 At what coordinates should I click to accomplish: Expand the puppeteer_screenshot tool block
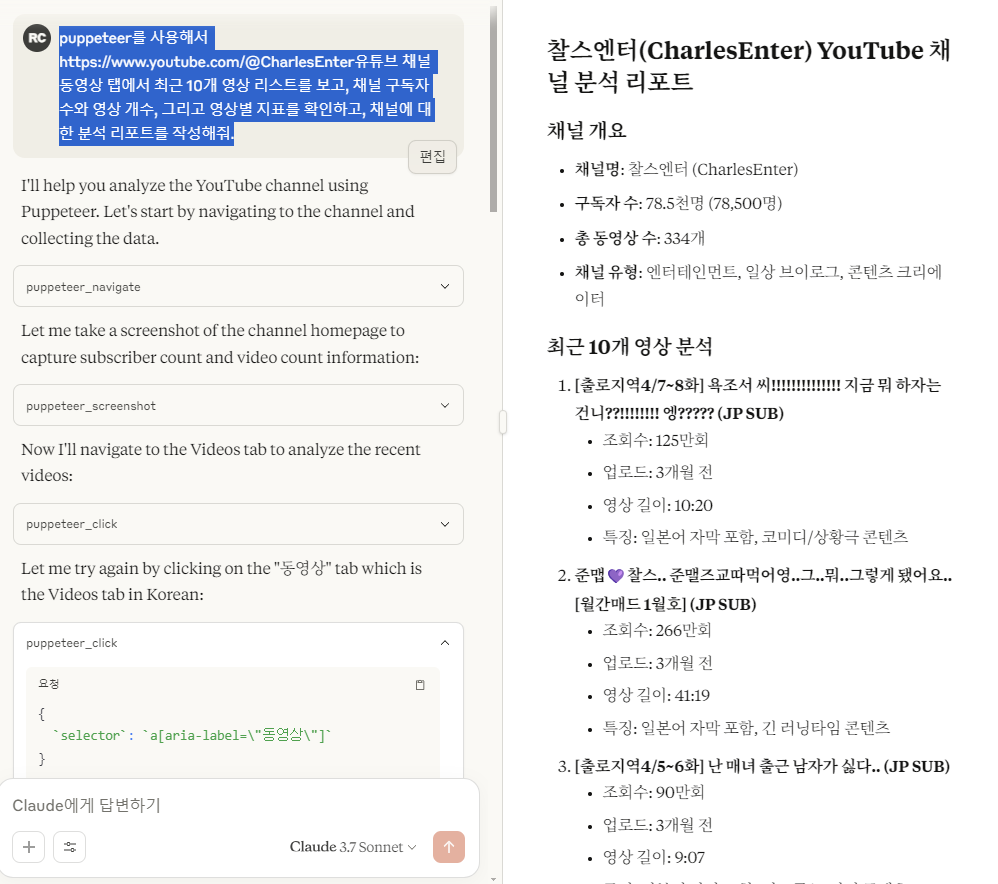coord(238,405)
